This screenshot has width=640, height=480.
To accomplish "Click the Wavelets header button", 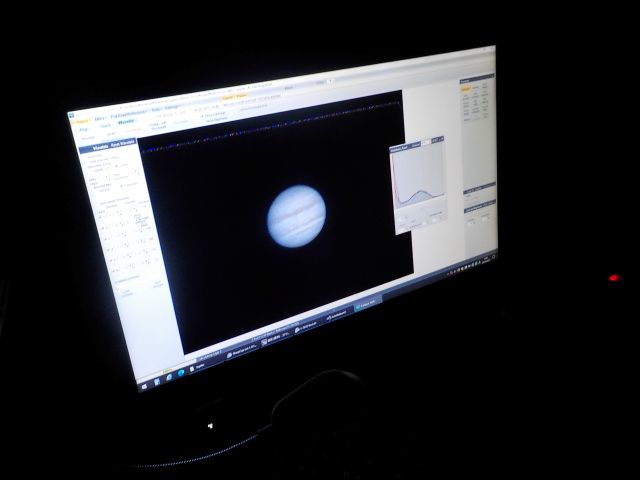I will coord(99,148).
